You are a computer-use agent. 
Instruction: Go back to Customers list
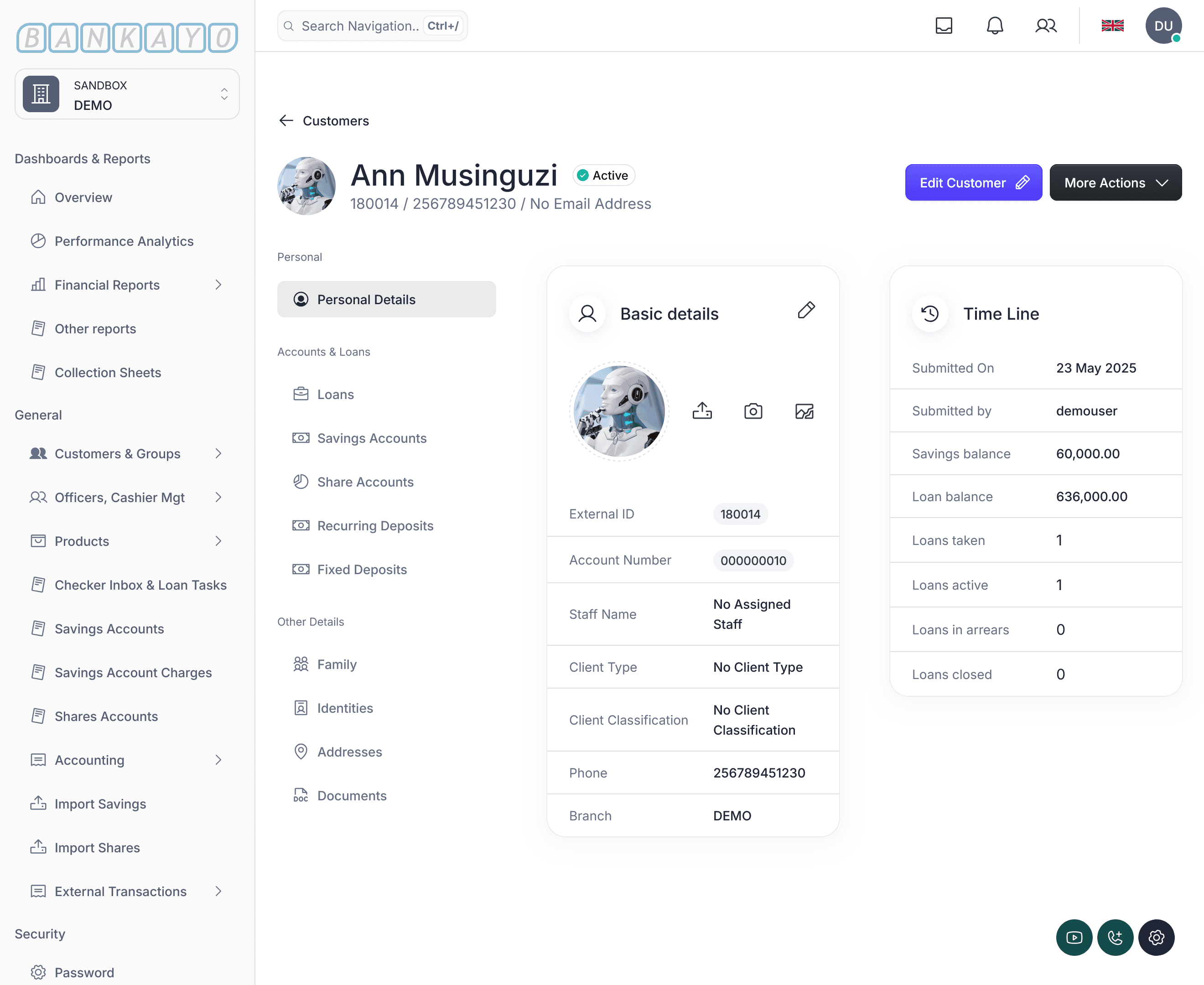point(324,121)
